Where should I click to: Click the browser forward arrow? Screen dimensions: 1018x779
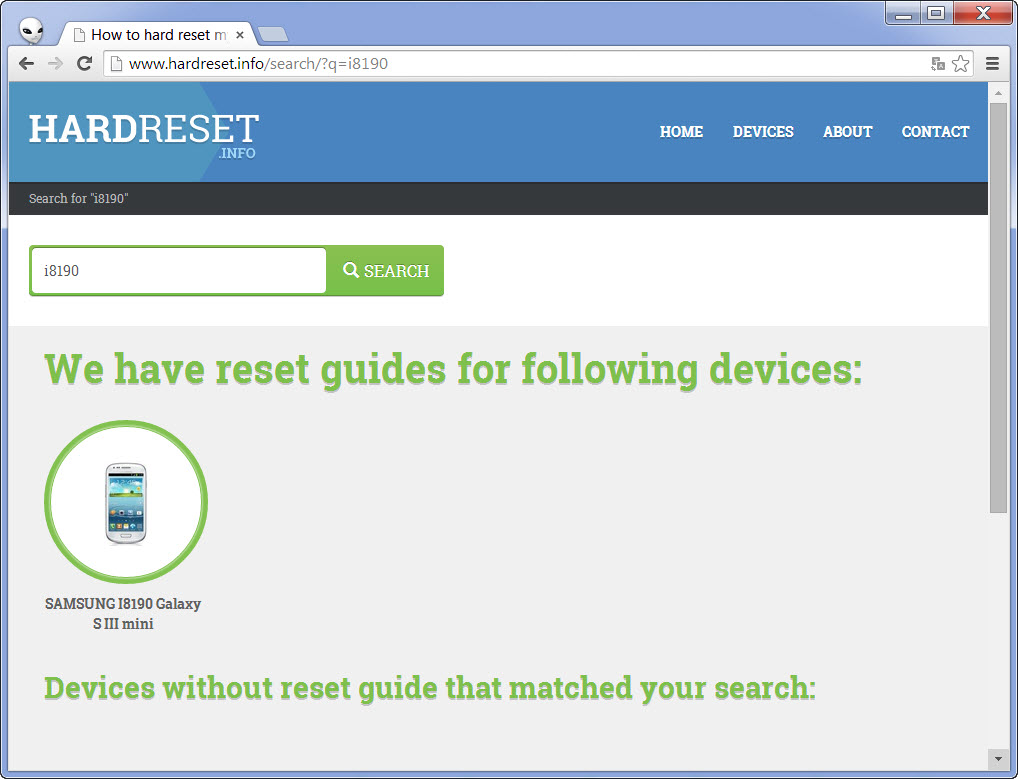coord(56,64)
